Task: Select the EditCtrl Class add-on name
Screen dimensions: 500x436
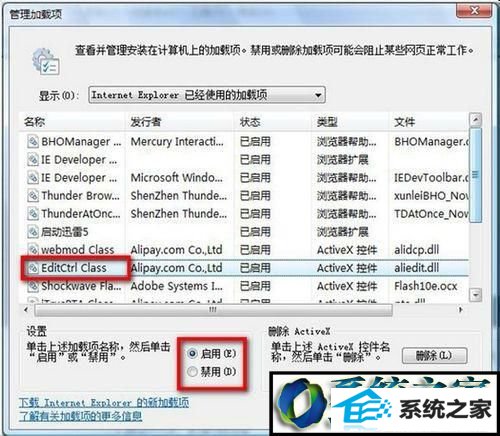Action: click(74, 268)
